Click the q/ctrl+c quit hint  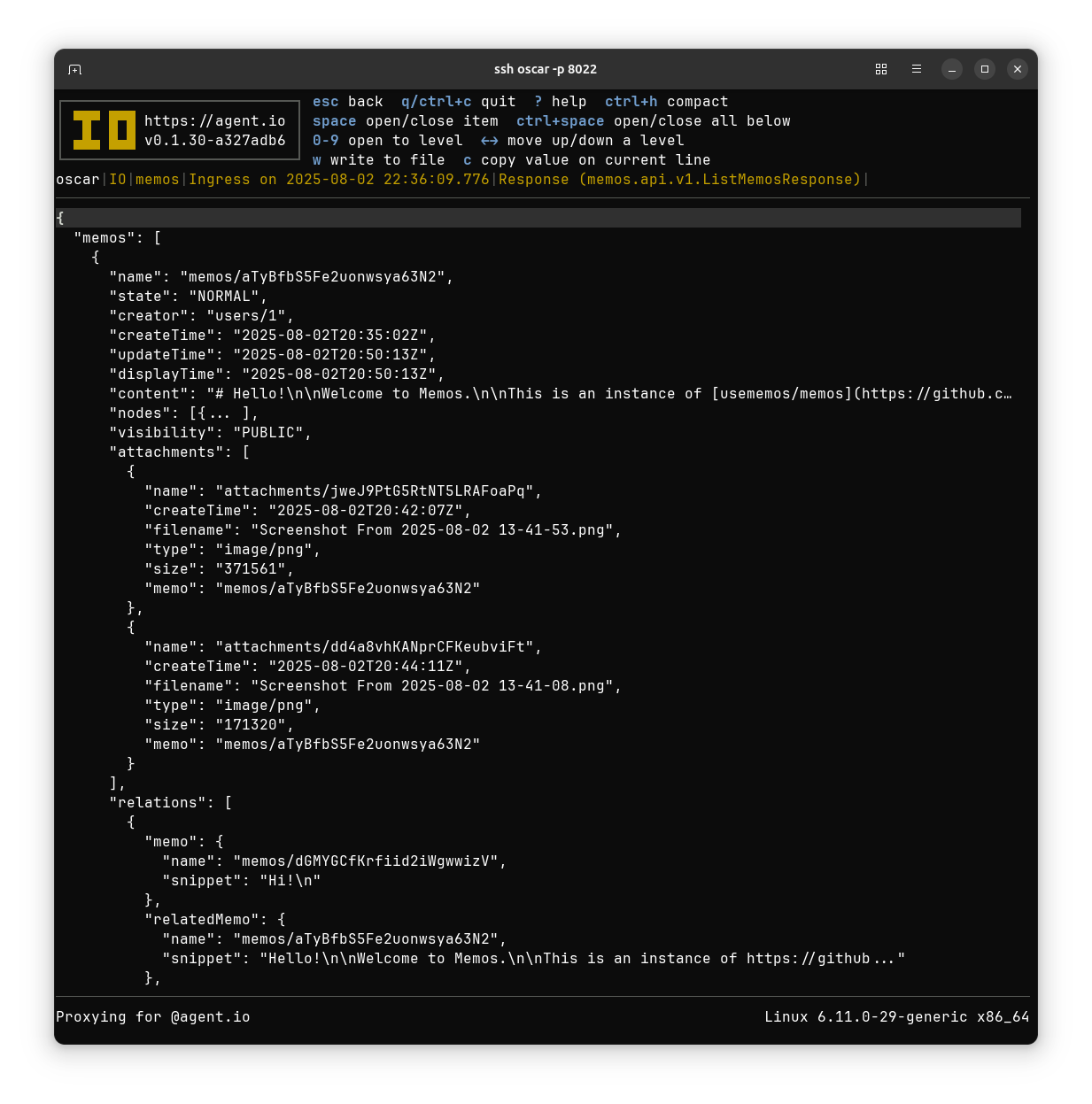point(459,102)
